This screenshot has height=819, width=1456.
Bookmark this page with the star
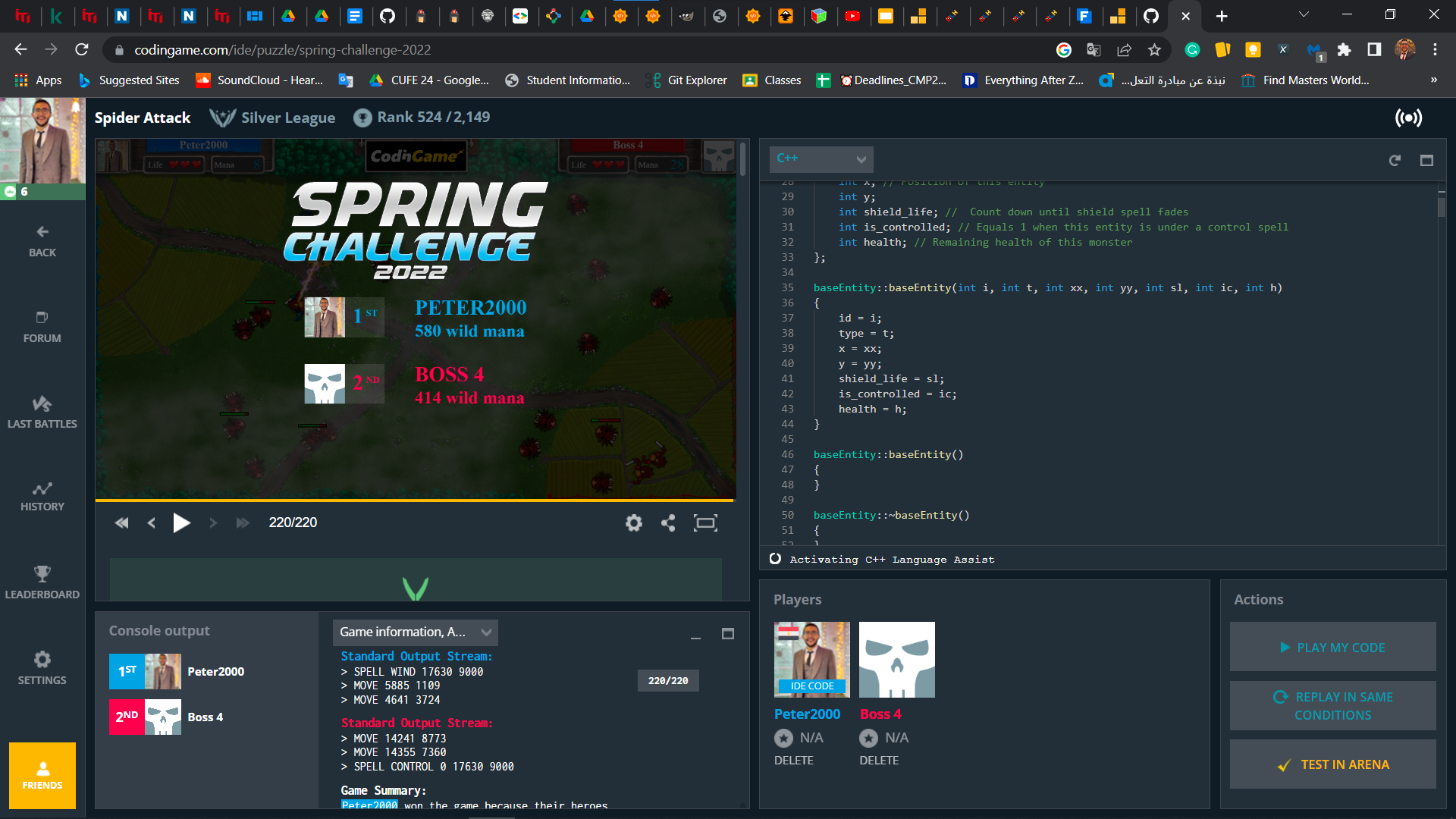tap(1154, 50)
